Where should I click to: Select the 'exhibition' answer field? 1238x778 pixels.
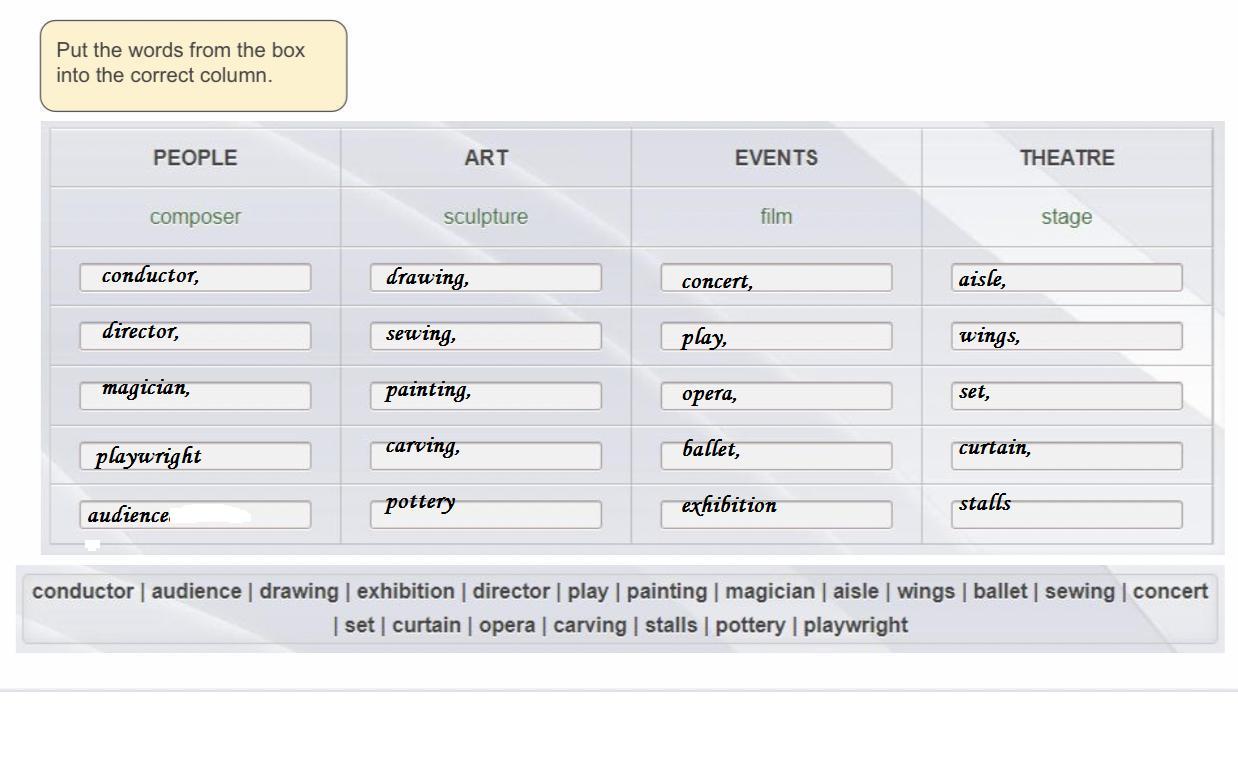coord(776,515)
